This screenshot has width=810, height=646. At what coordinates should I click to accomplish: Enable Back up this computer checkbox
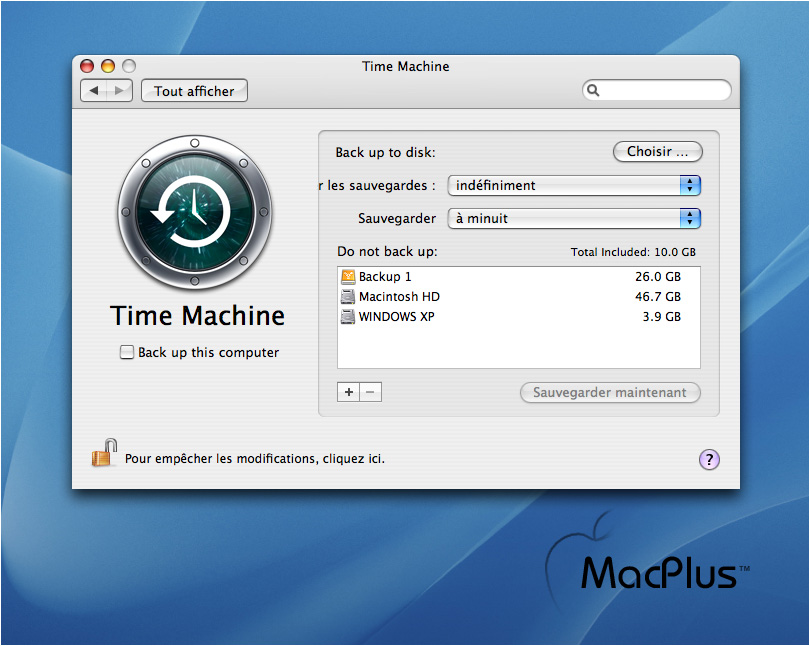(x=127, y=352)
